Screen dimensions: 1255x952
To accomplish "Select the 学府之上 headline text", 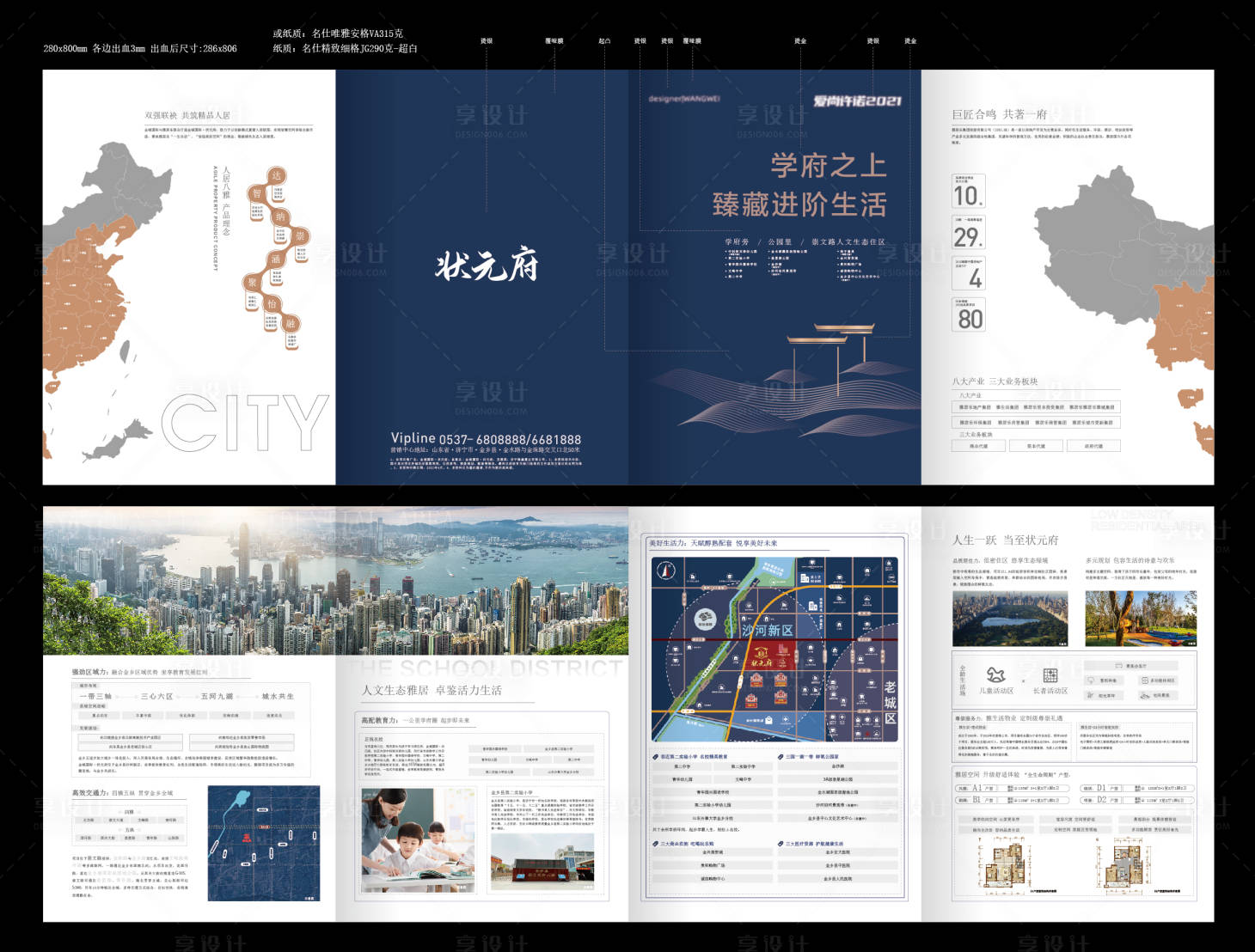I will point(828,165).
